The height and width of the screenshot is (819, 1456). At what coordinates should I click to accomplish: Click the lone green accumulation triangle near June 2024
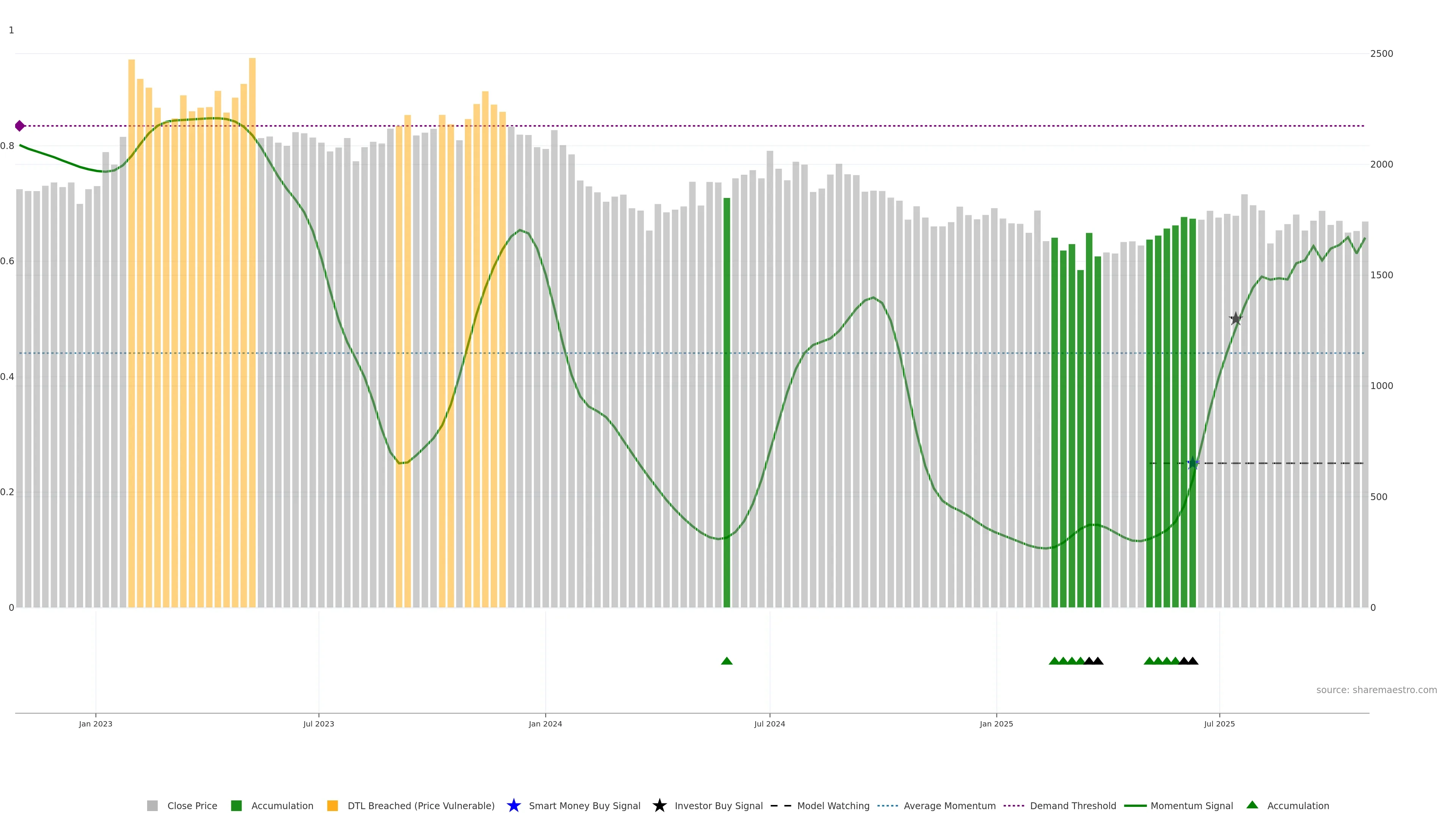pyautogui.click(x=727, y=661)
